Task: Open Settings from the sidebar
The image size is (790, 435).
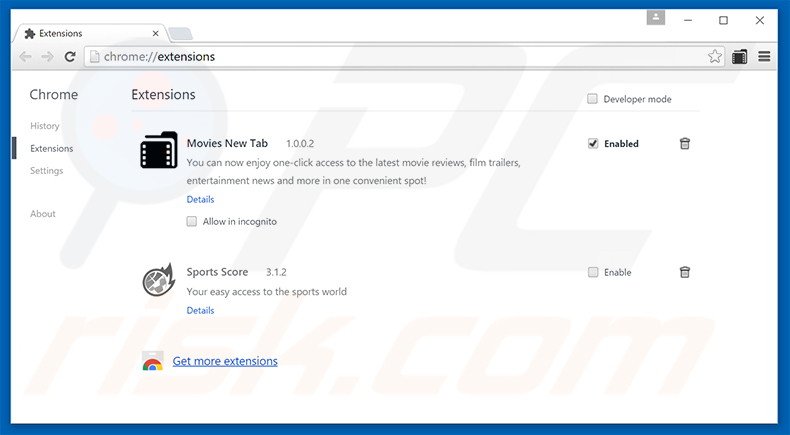Action: point(46,171)
